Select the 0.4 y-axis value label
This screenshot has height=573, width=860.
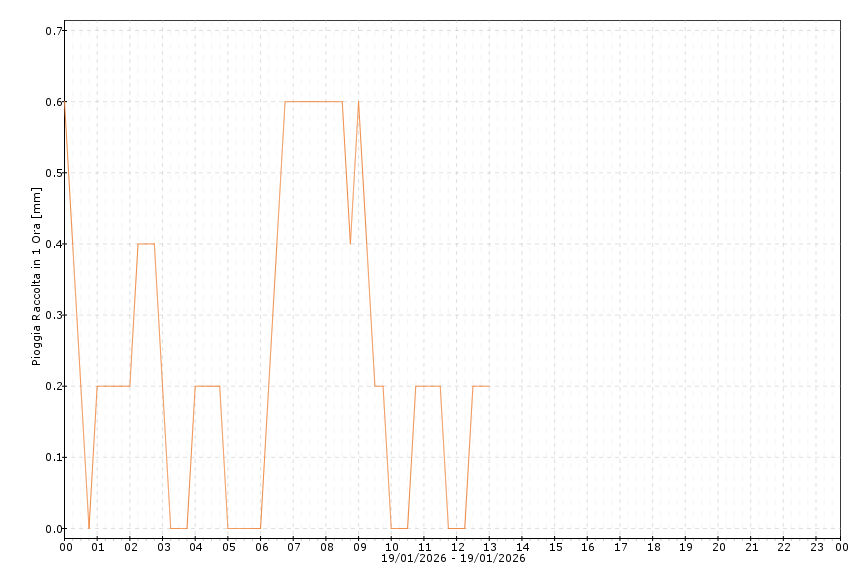[x=54, y=244]
